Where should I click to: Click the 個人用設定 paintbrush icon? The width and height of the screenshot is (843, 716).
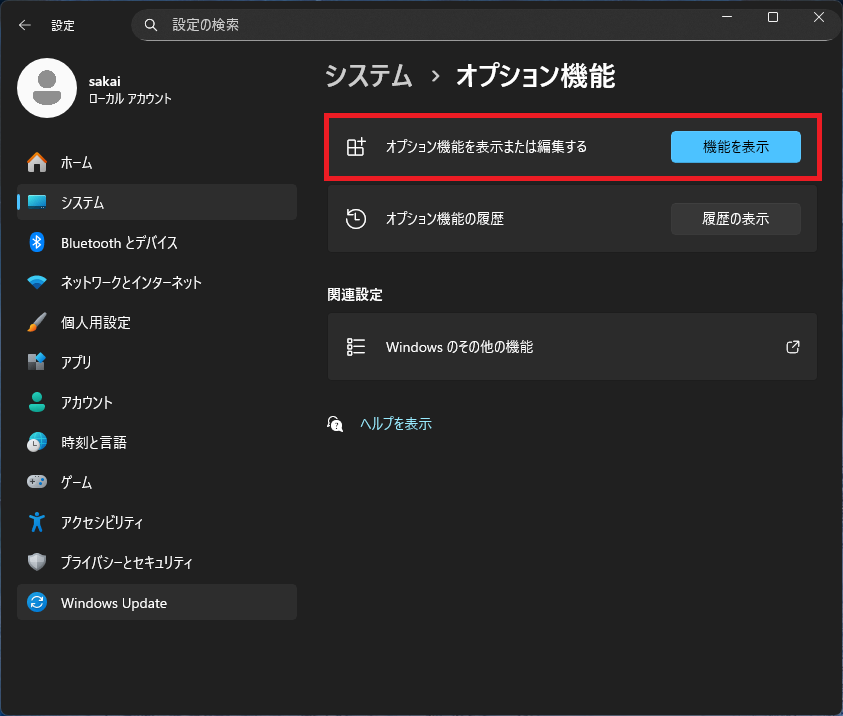click(x=37, y=322)
